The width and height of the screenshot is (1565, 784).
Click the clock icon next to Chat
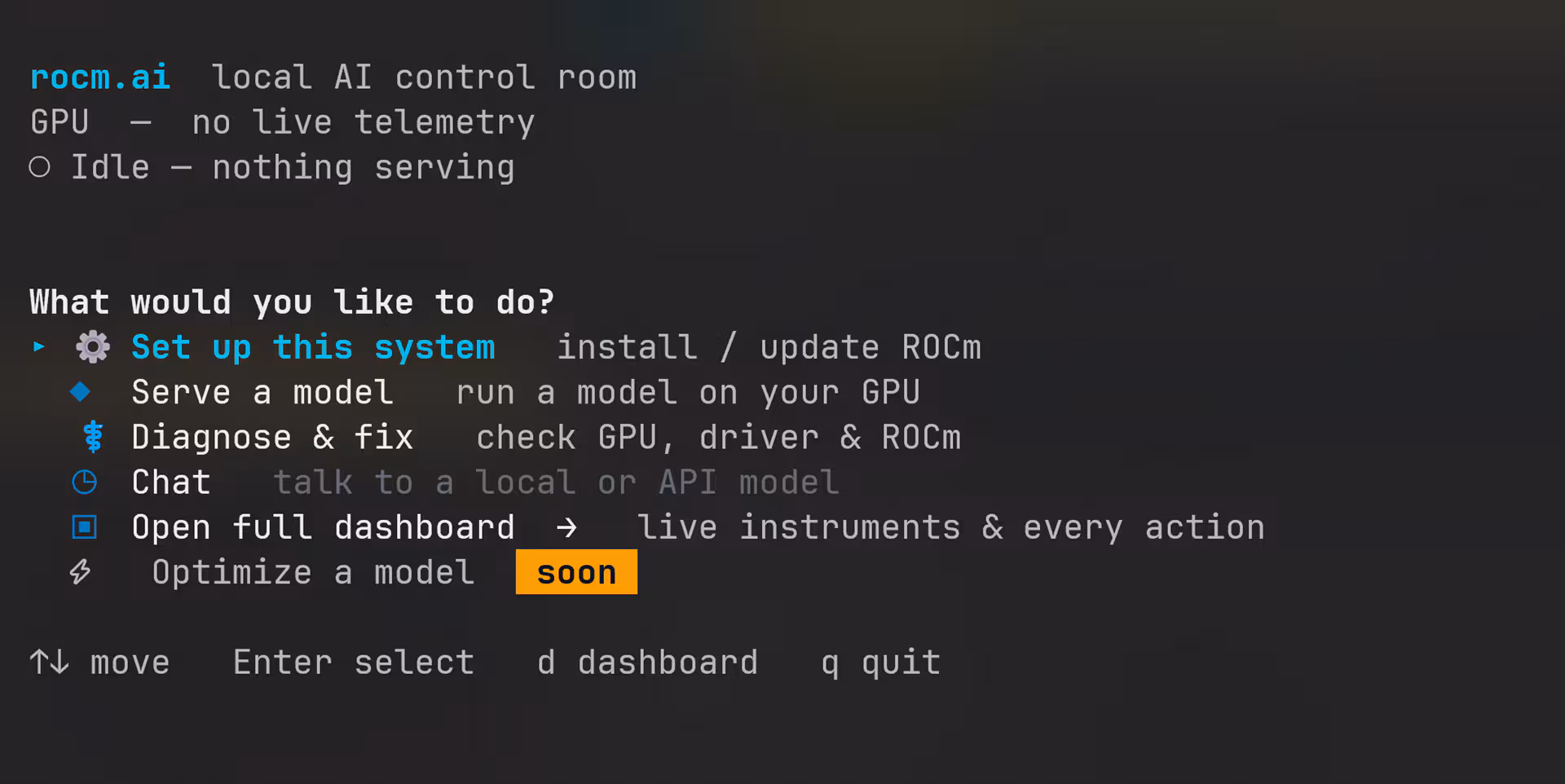click(x=84, y=482)
